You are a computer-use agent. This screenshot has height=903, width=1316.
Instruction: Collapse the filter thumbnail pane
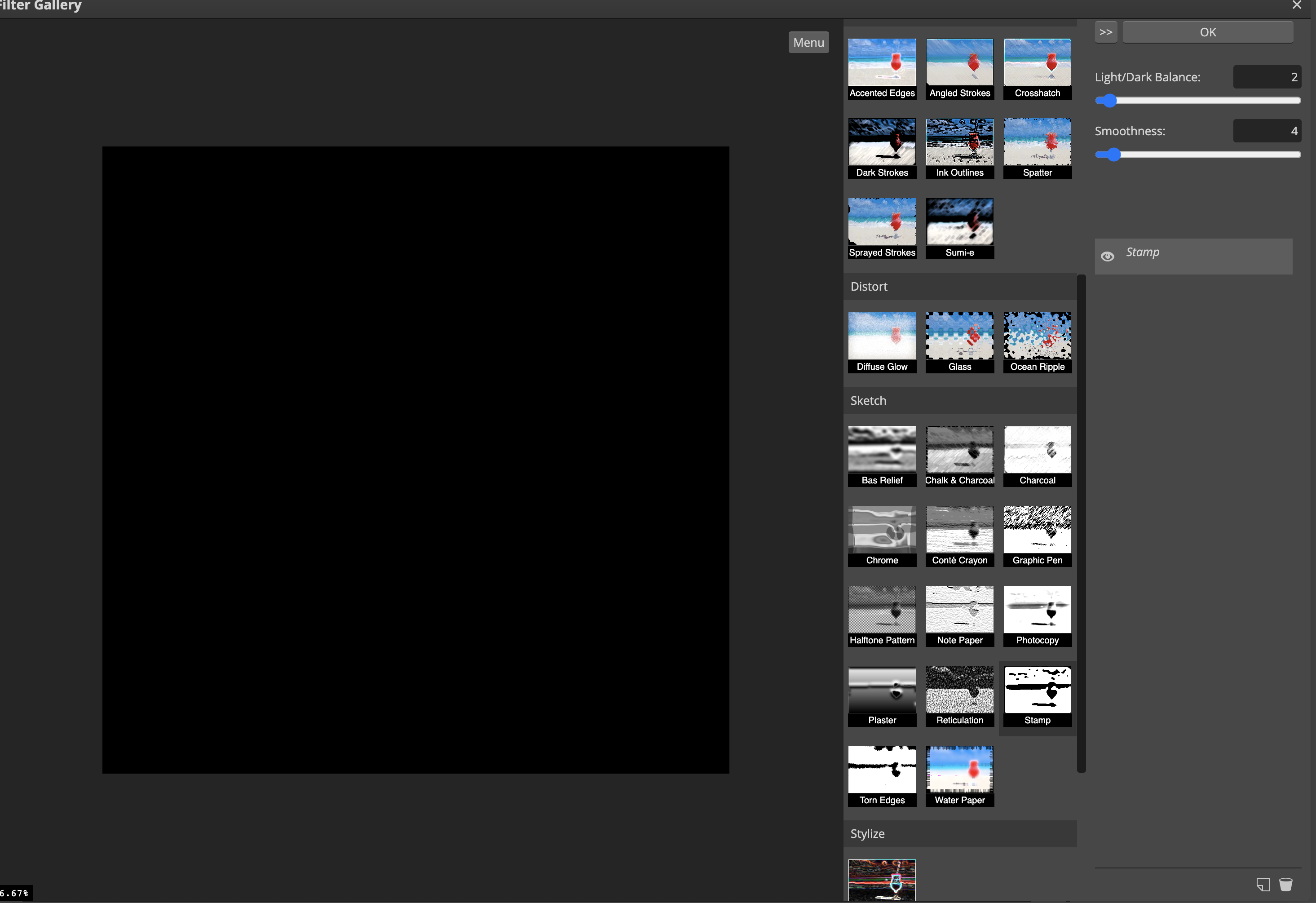1105,32
